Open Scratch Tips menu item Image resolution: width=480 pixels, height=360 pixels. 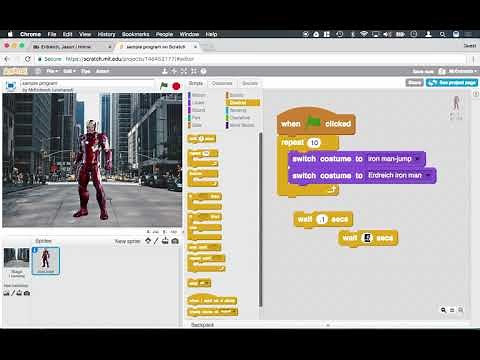coord(85,71)
